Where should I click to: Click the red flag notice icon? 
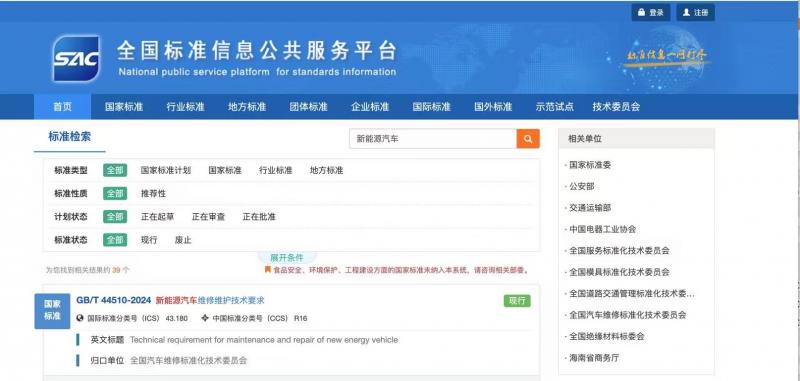pyautogui.click(x=267, y=269)
